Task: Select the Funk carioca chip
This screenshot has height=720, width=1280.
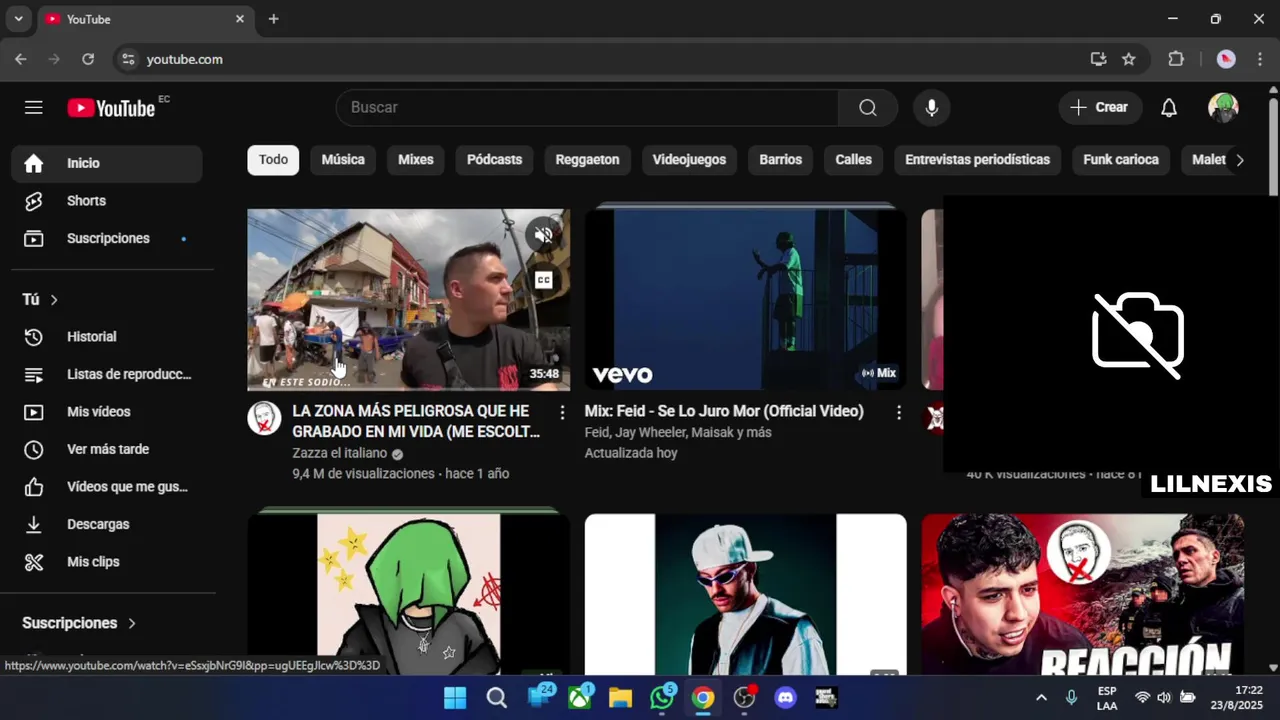Action: tap(1121, 160)
